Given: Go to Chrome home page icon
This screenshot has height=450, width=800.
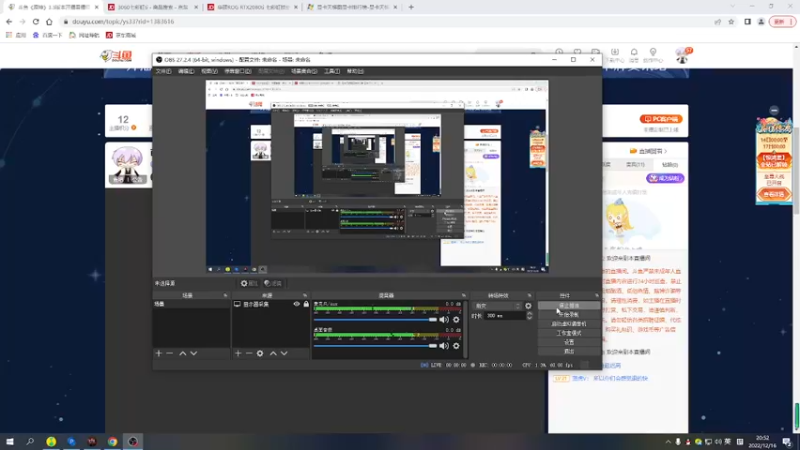Looking at the screenshot, I should tap(49, 22).
